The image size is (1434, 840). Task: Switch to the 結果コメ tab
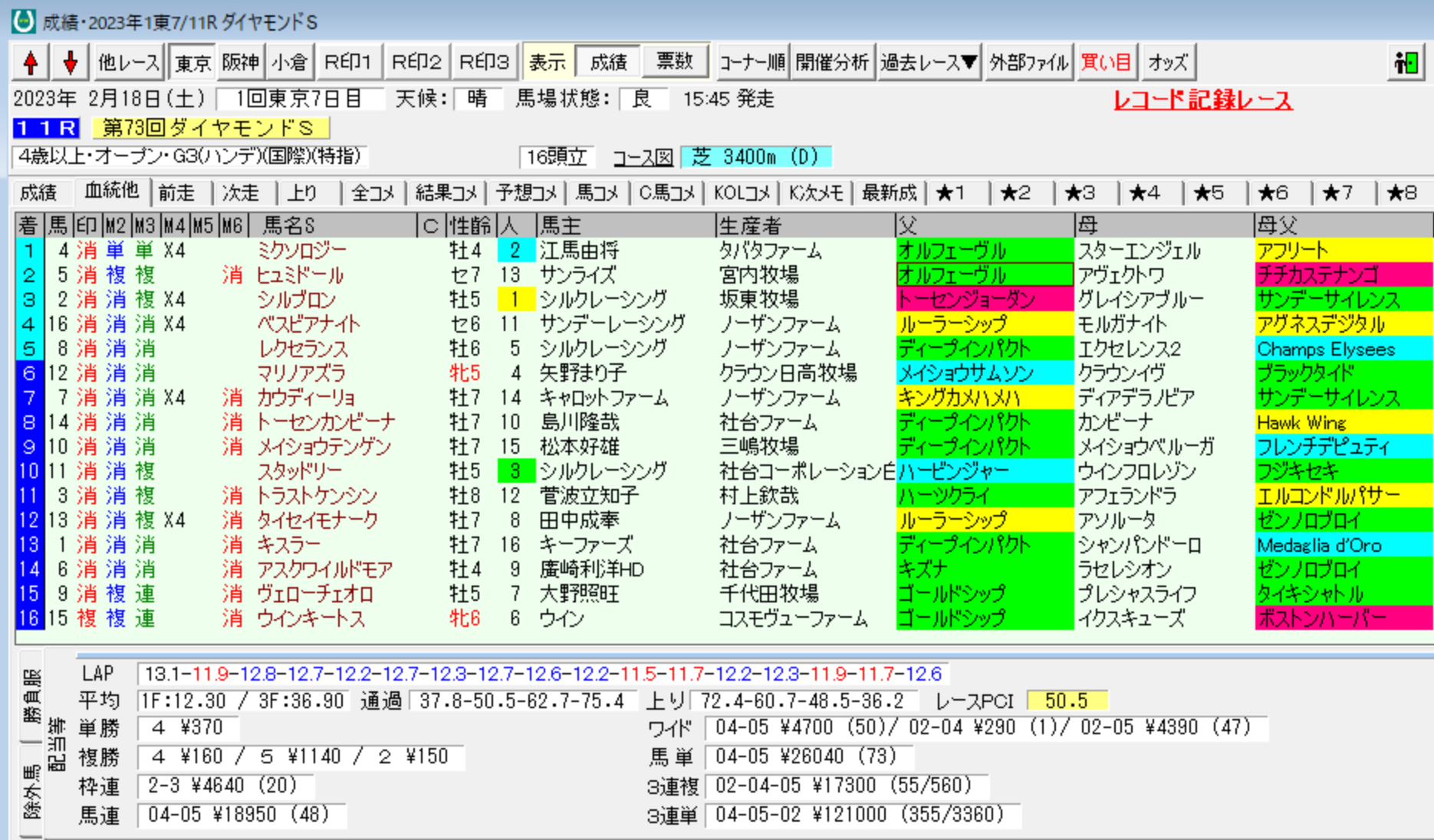pos(446,192)
